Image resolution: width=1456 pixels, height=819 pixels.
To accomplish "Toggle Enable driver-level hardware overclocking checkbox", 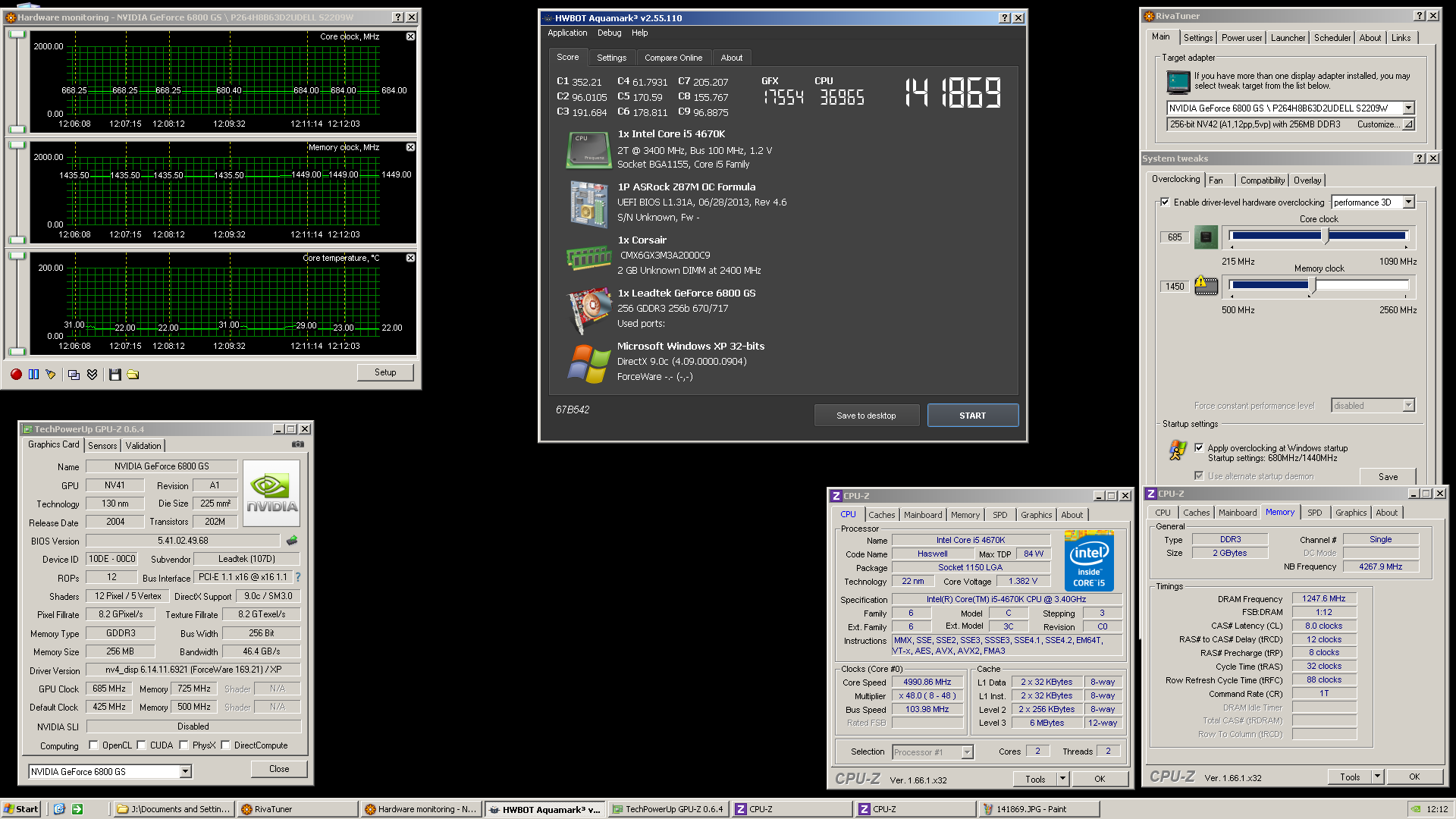I will [x=1165, y=202].
